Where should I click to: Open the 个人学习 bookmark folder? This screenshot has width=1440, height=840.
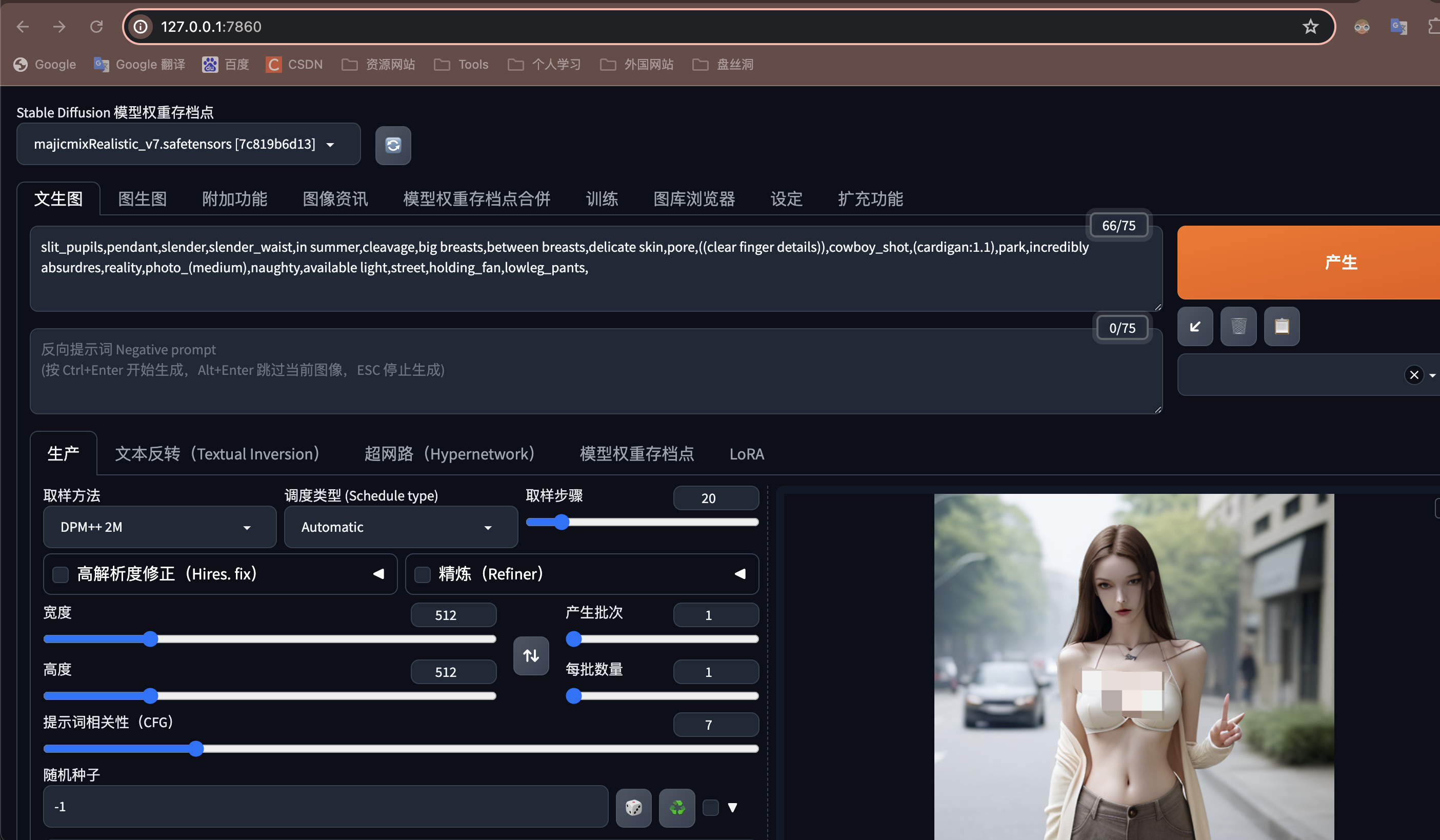click(544, 64)
